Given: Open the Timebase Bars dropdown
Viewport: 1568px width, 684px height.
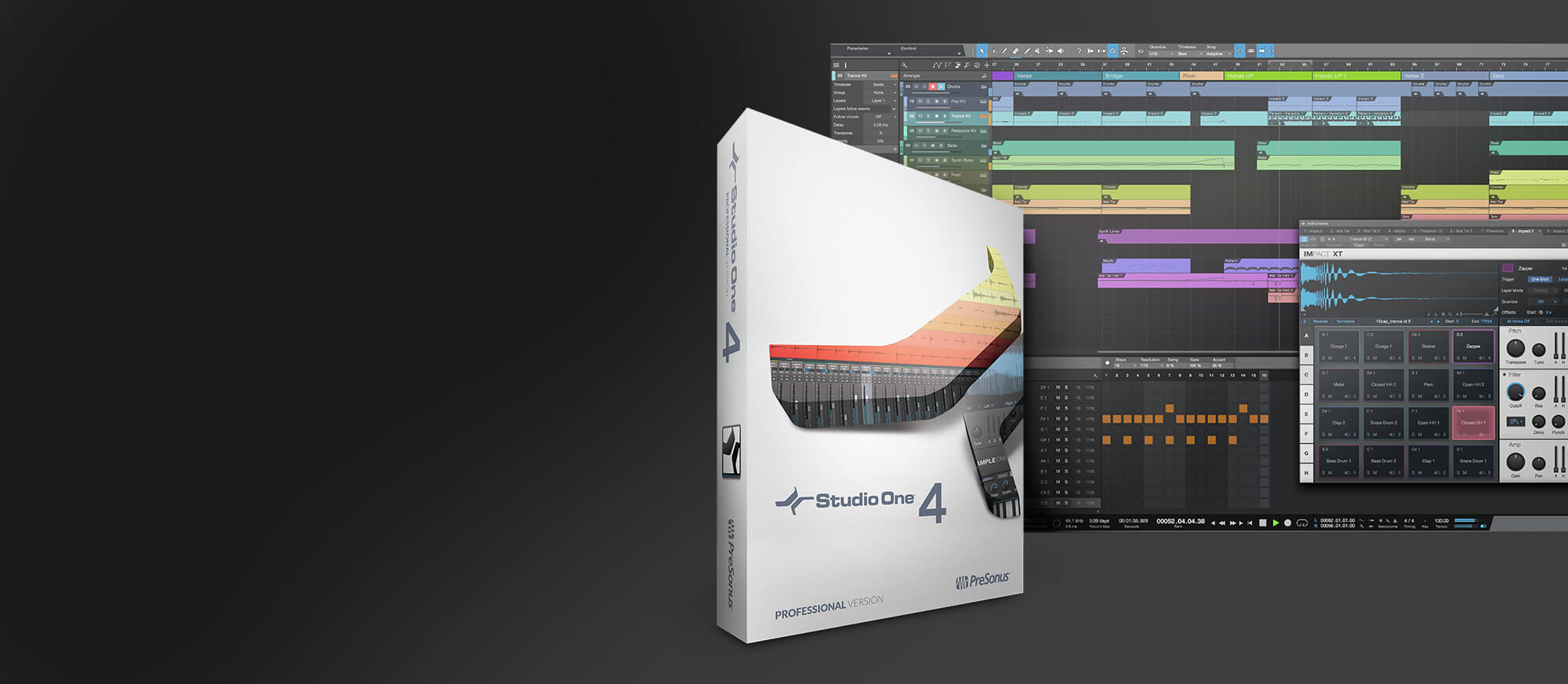Looking at the screenshot, I should pyautogui.click(x=1189, y=54).
